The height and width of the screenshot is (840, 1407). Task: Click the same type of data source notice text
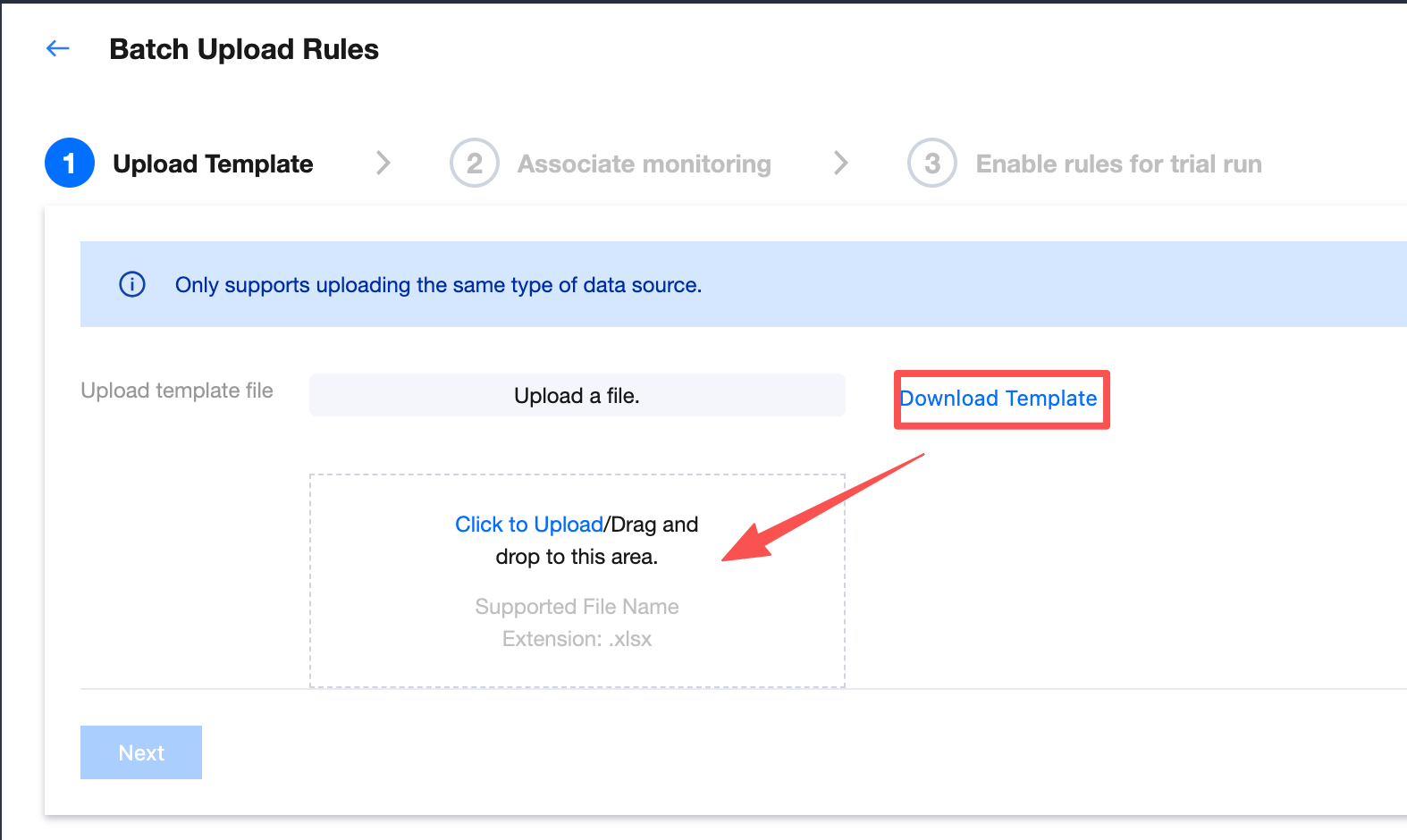tap(438, 285)
